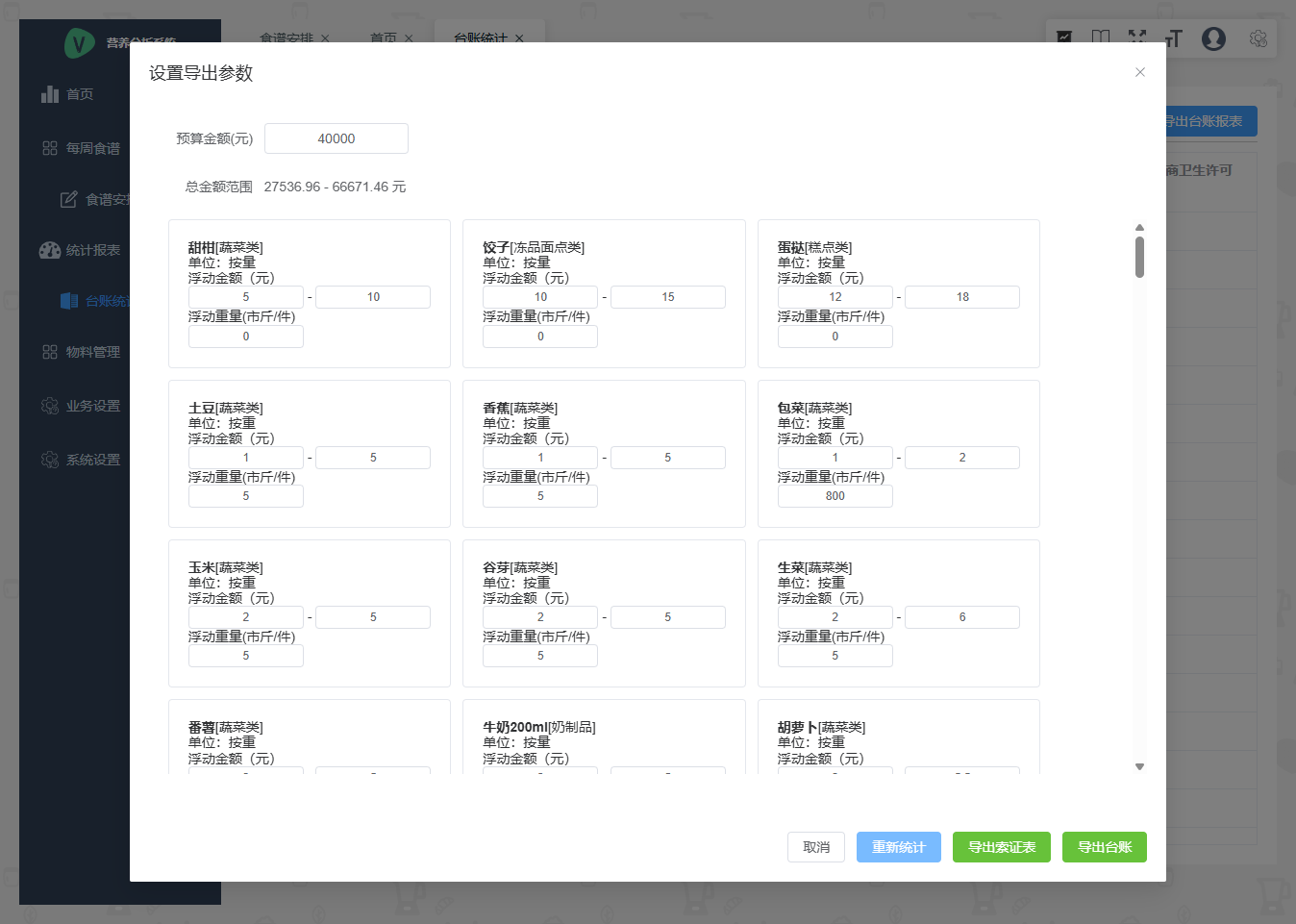This screenshot has height=924, width=1296.
Task: Click the parameter list scrollbar thumb
Action: 1139,257
